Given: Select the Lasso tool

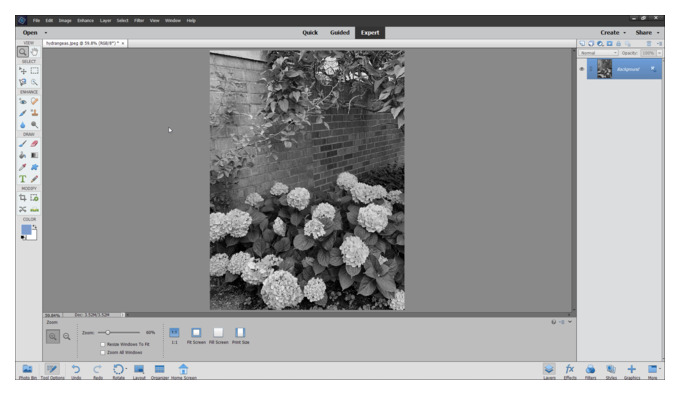Looking at the screenshot, I should 23,82.
